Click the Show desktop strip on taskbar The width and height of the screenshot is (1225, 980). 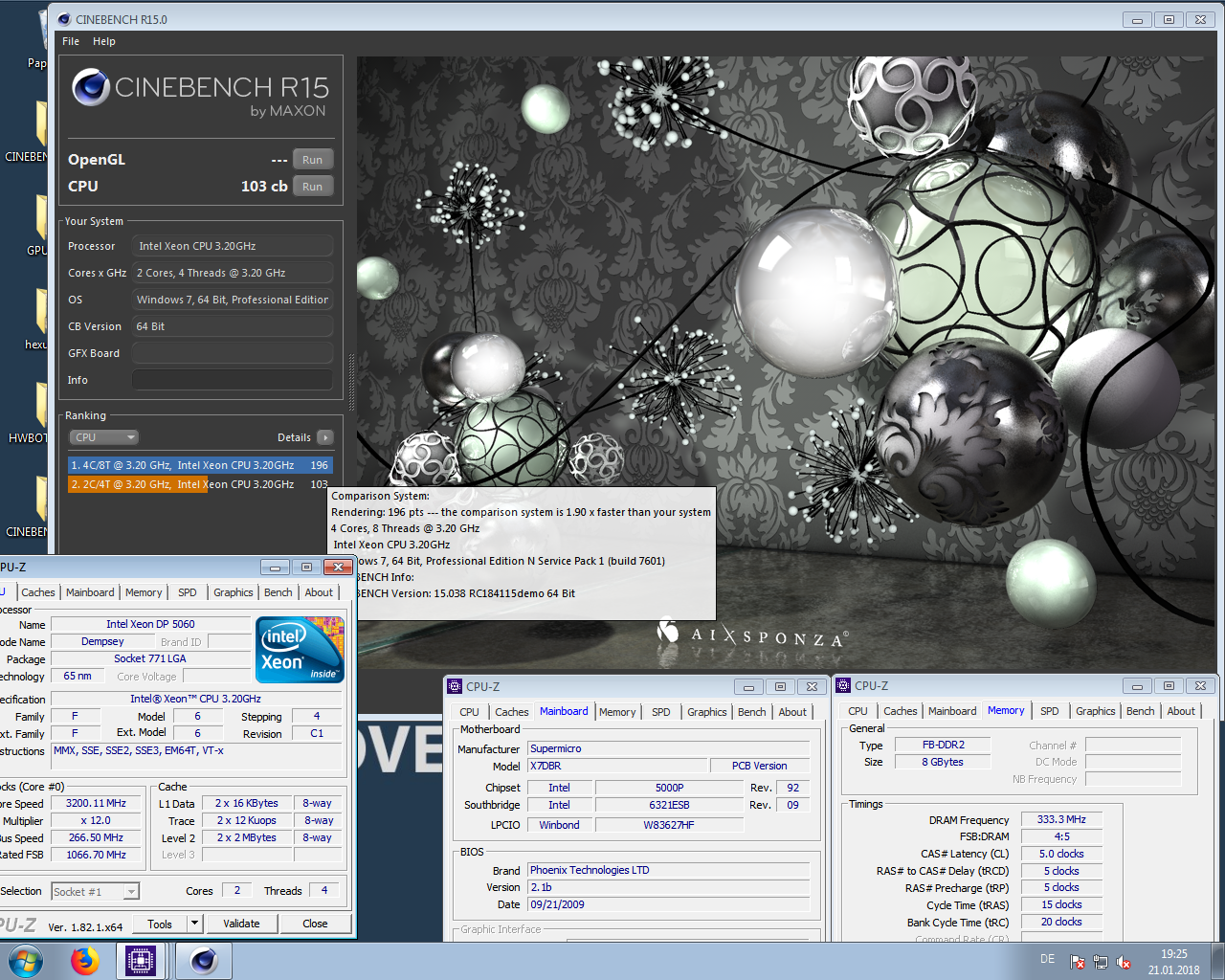pos(1217,962)
